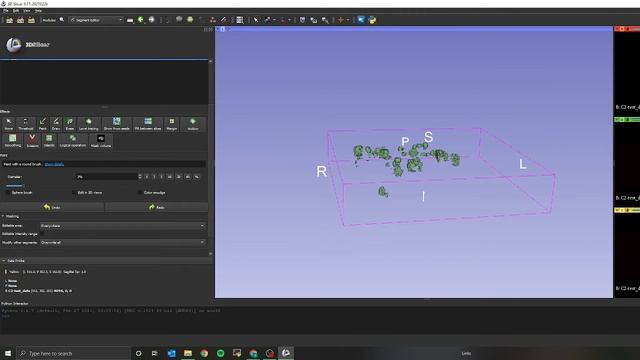Open the crosshair options dropdown arrow
The width and height of the screenshot is (640, 360).
(348, 20)
